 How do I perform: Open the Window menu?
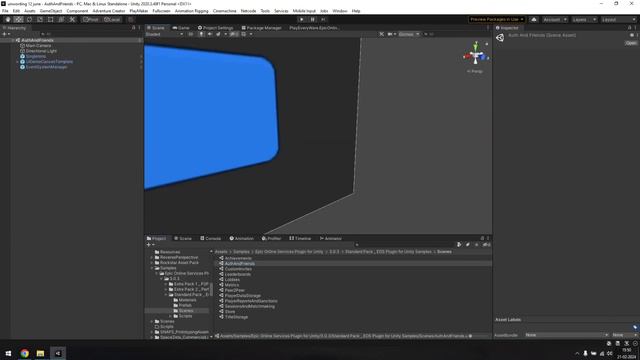coord(339,11)
